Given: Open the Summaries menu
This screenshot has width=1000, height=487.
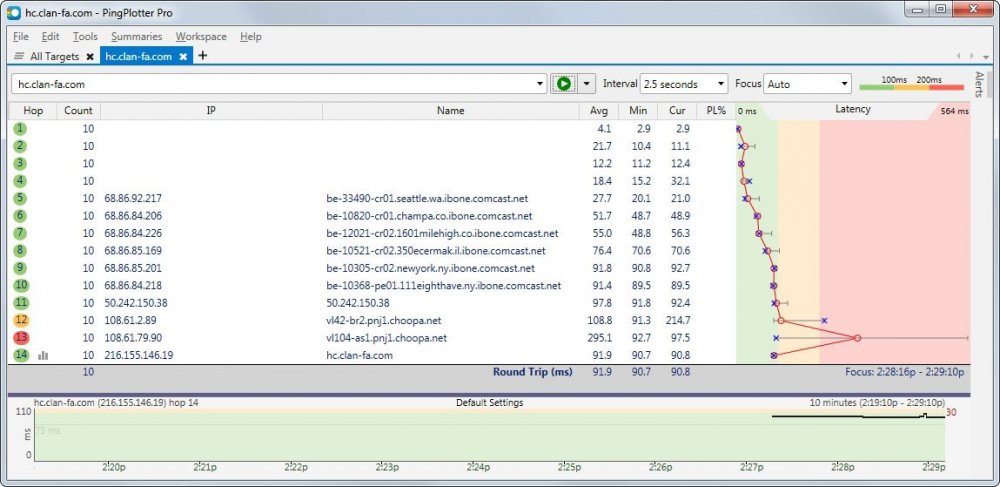Looking at the screenshot, I should (136, 36).
